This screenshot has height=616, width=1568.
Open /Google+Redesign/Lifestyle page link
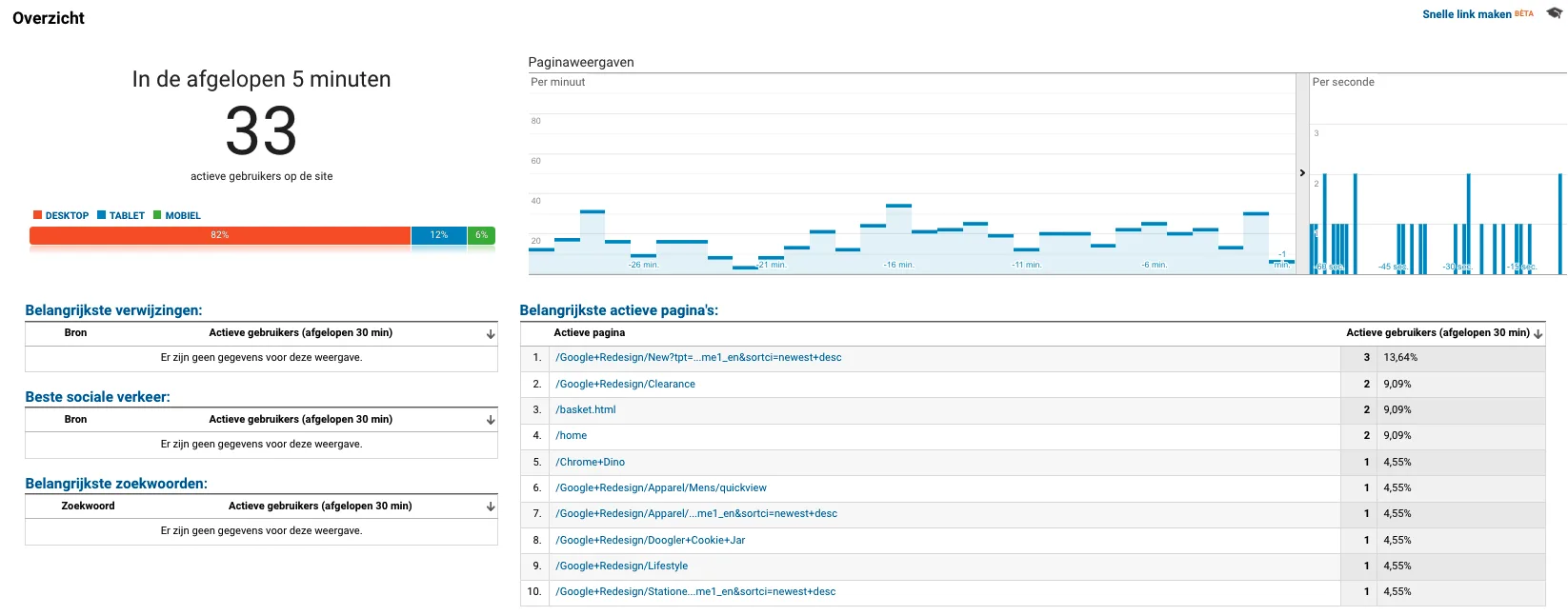click(622, 566)
